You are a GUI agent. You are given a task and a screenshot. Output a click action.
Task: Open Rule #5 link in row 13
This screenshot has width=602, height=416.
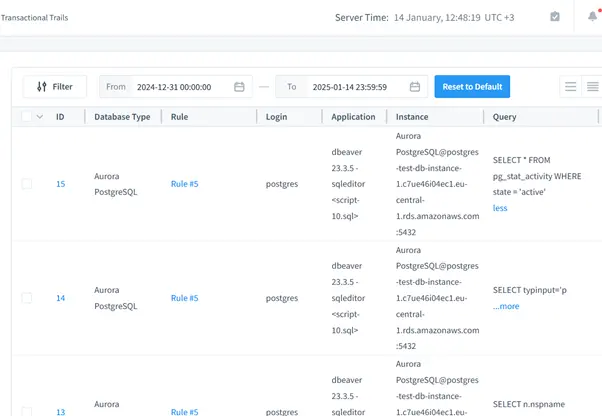[184, 412]
